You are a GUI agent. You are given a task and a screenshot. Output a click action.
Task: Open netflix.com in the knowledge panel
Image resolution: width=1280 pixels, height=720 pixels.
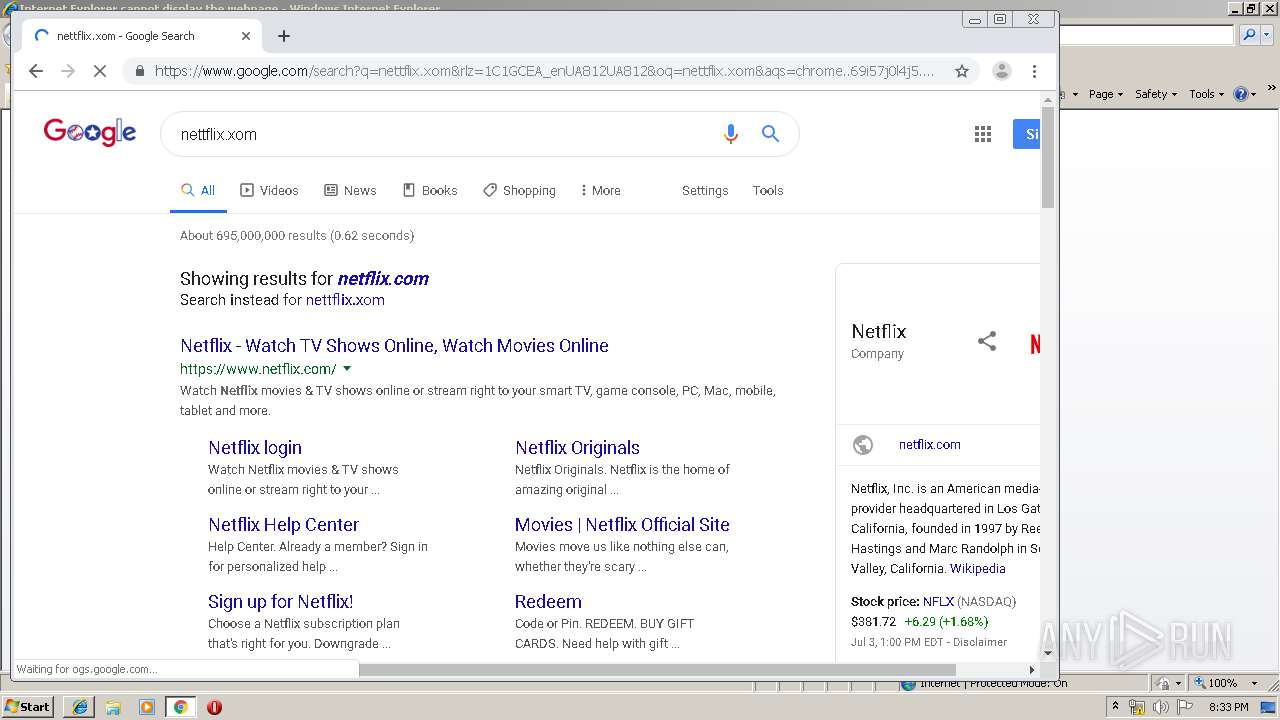(x=929, y=445)
